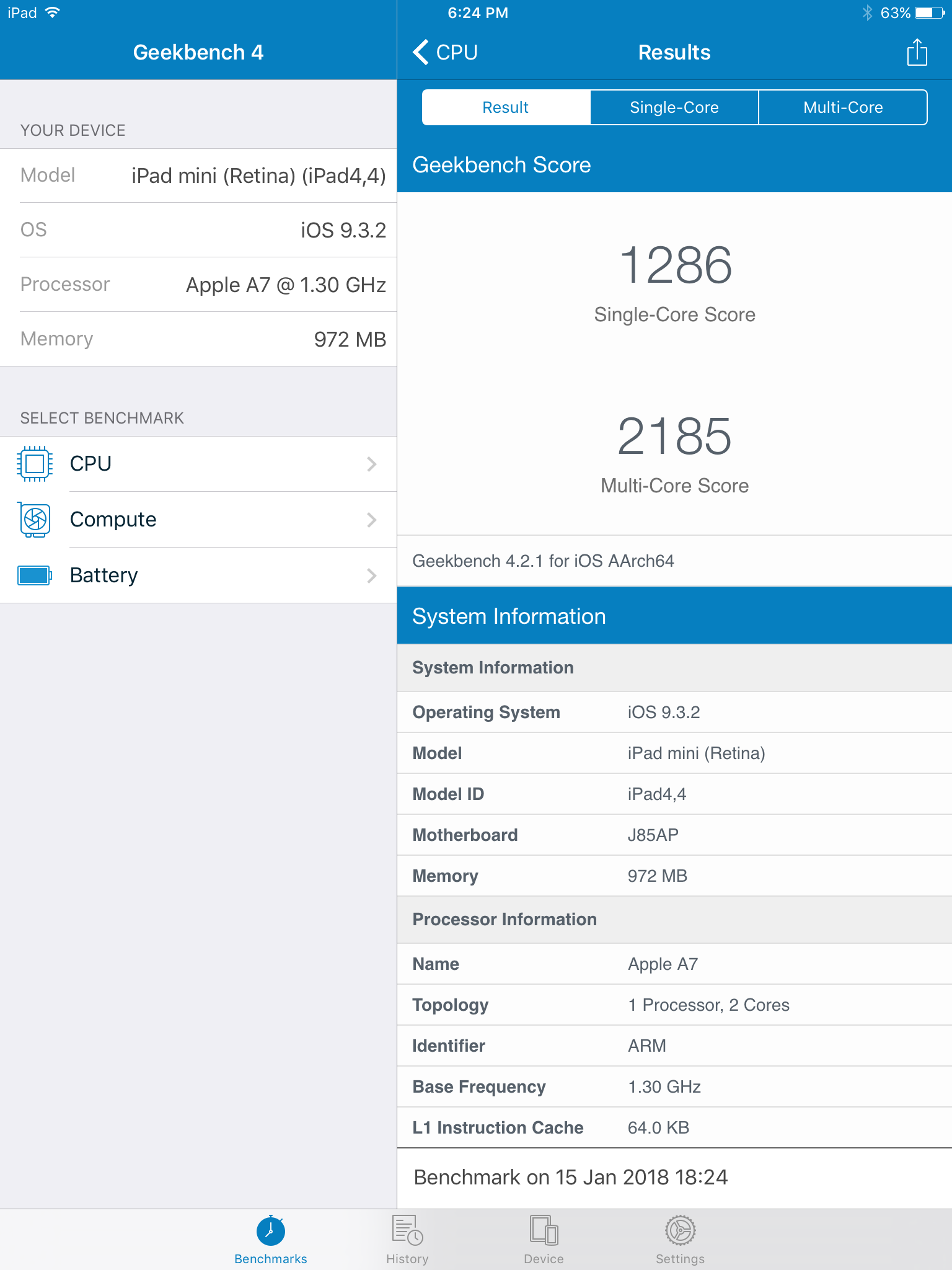Tap the L1 Instruction Cache 64.0 KB row
The image size is (952, 1270).
(674, 1127)
